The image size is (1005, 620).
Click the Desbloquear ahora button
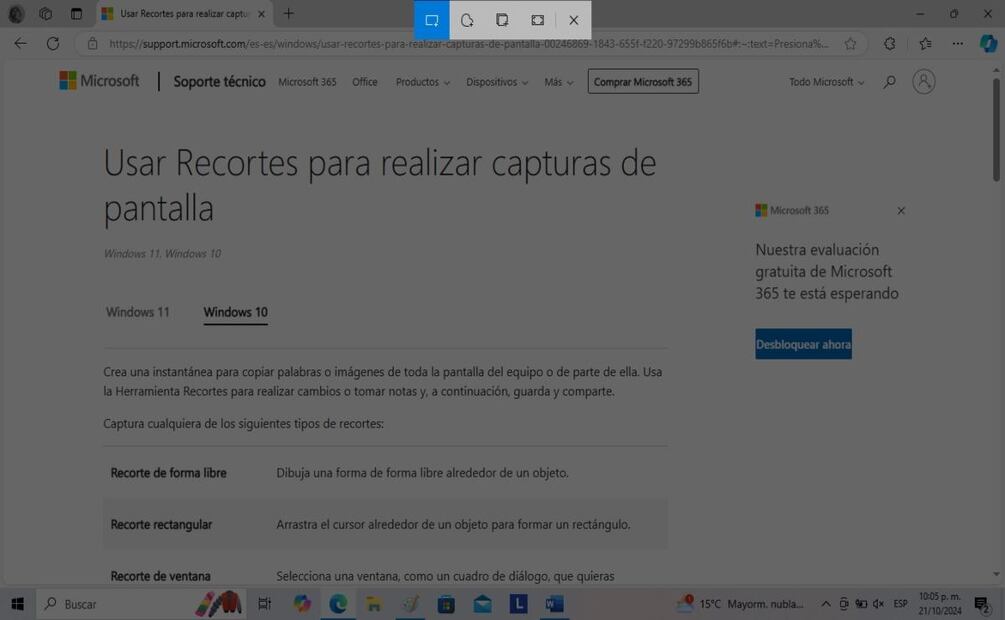[803, 344]
